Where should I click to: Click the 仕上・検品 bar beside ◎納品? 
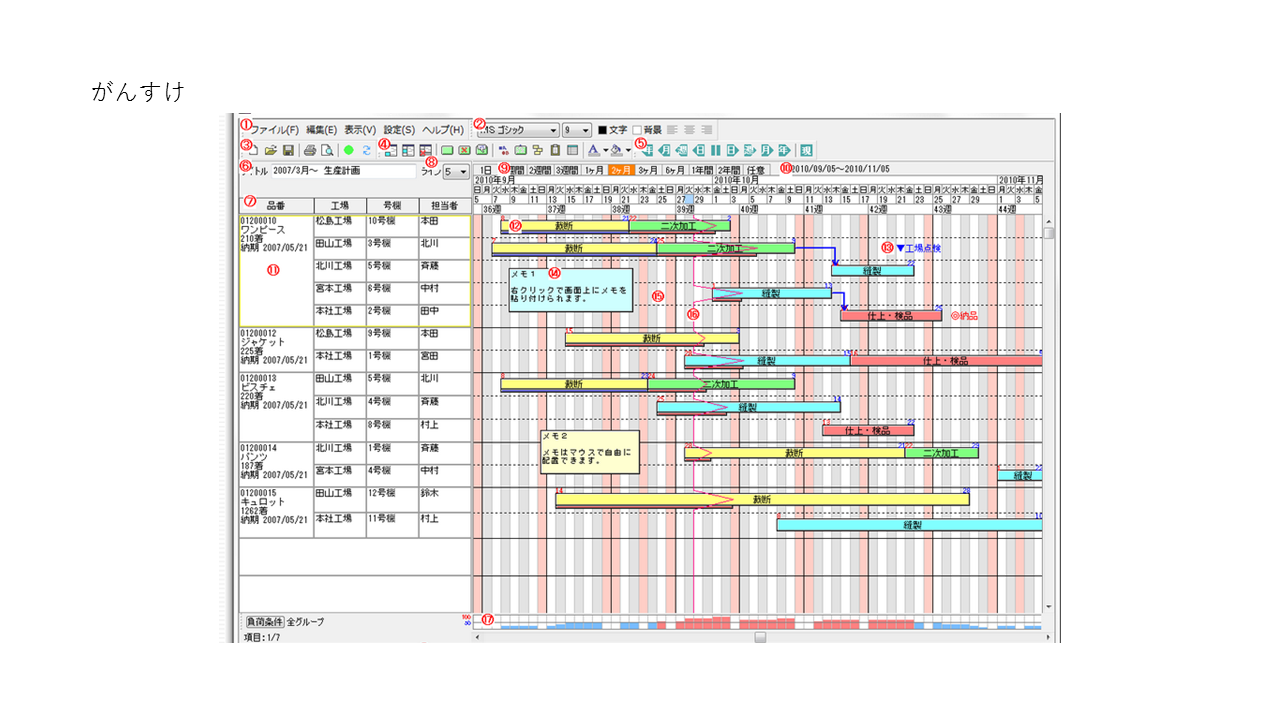point(891,315)
